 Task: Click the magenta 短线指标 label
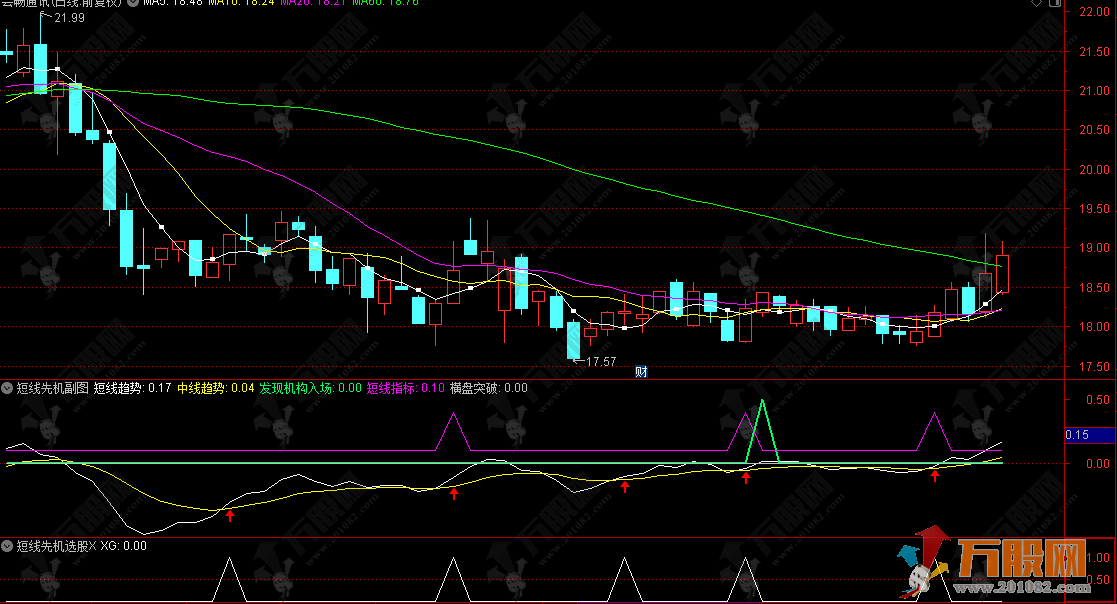391,387
